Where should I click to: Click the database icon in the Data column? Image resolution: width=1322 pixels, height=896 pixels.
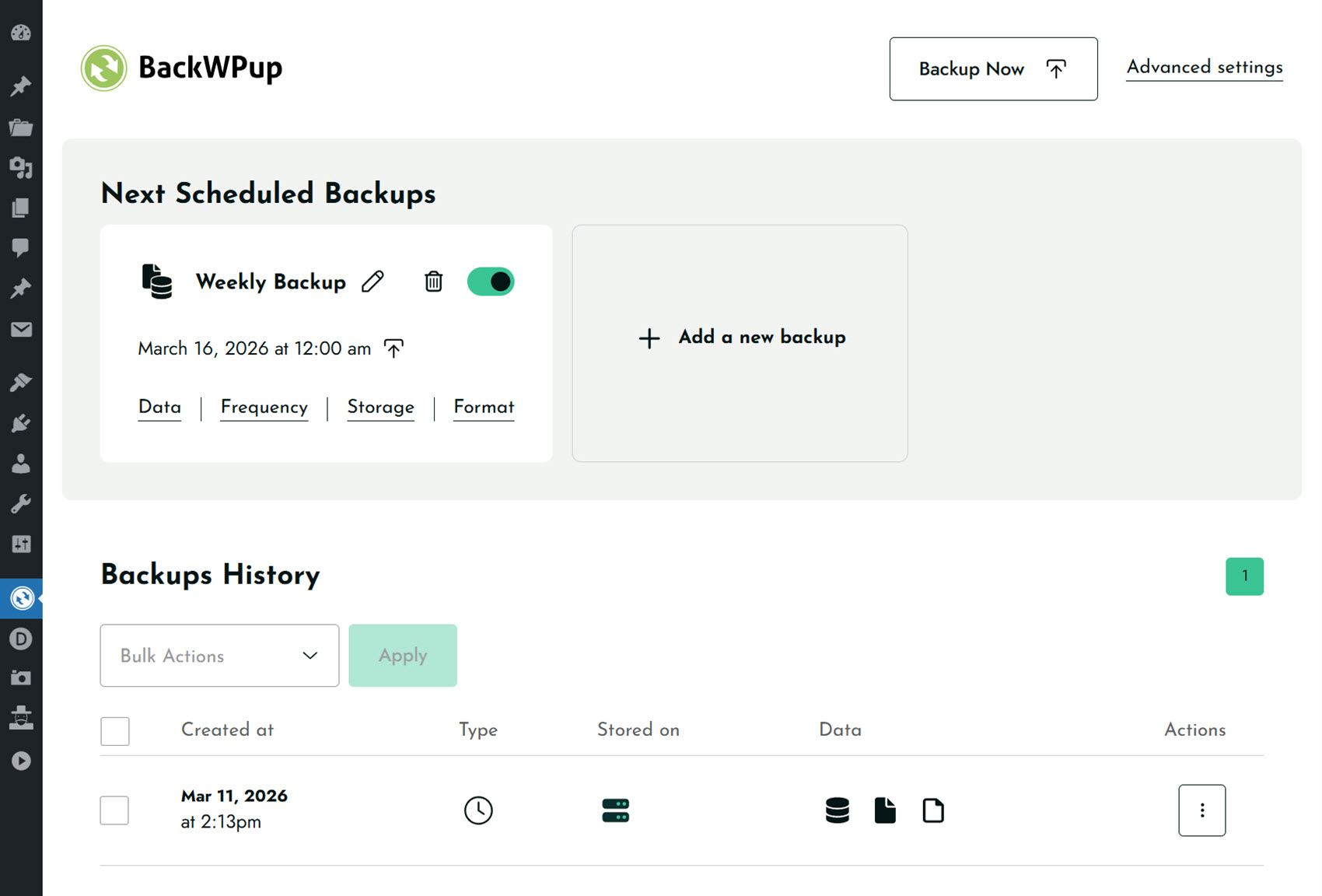coord(837,810)
